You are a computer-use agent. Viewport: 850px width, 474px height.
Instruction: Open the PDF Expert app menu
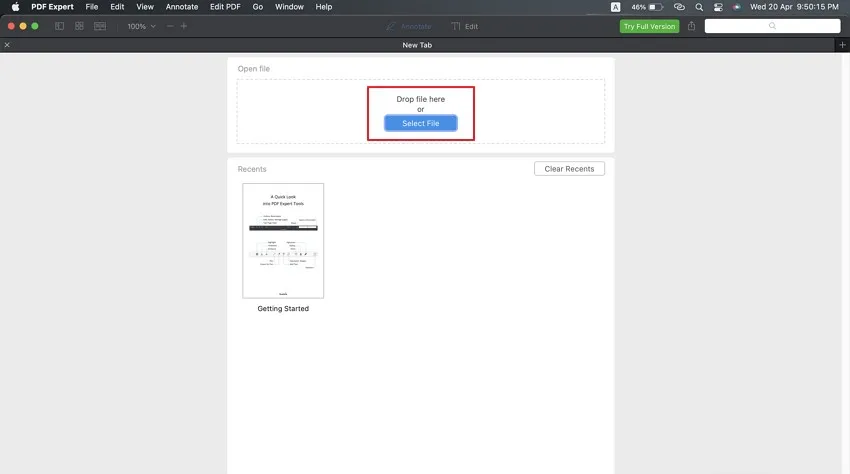click(x=52, y=7)
